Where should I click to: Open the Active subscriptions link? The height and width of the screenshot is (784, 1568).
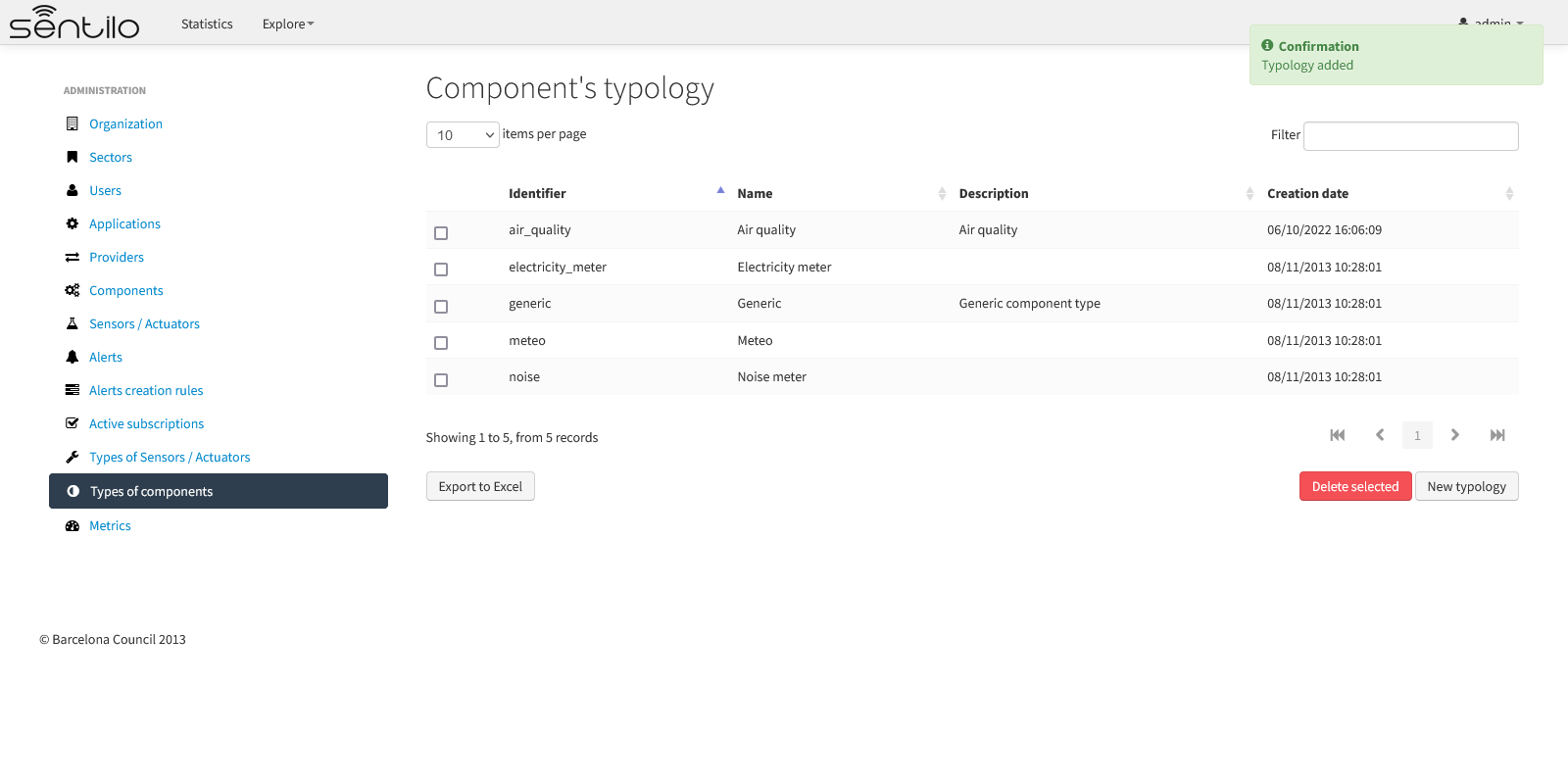147,423
